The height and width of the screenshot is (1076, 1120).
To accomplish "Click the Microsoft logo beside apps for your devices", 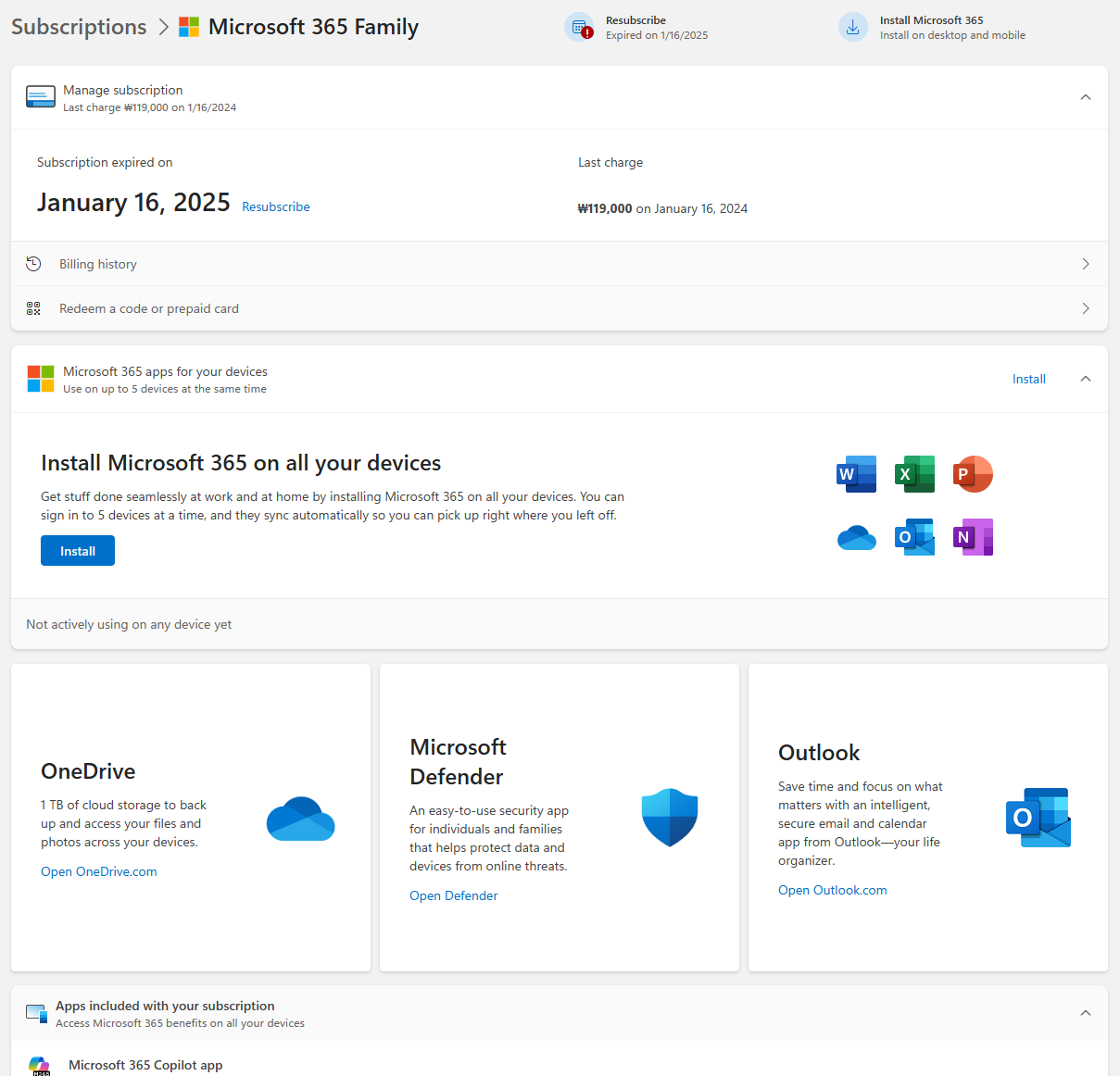I will (x=41, y=379).
